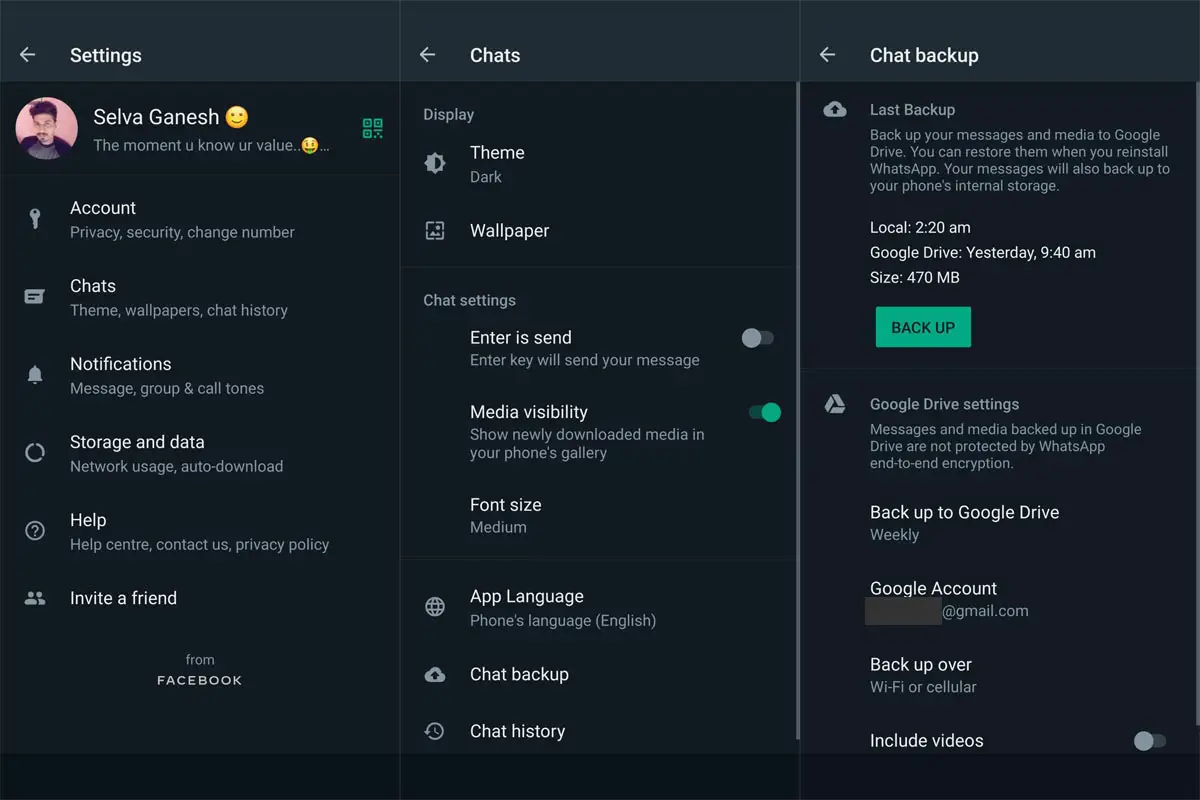Open Account privacy and security settings

tap(200, 219)
